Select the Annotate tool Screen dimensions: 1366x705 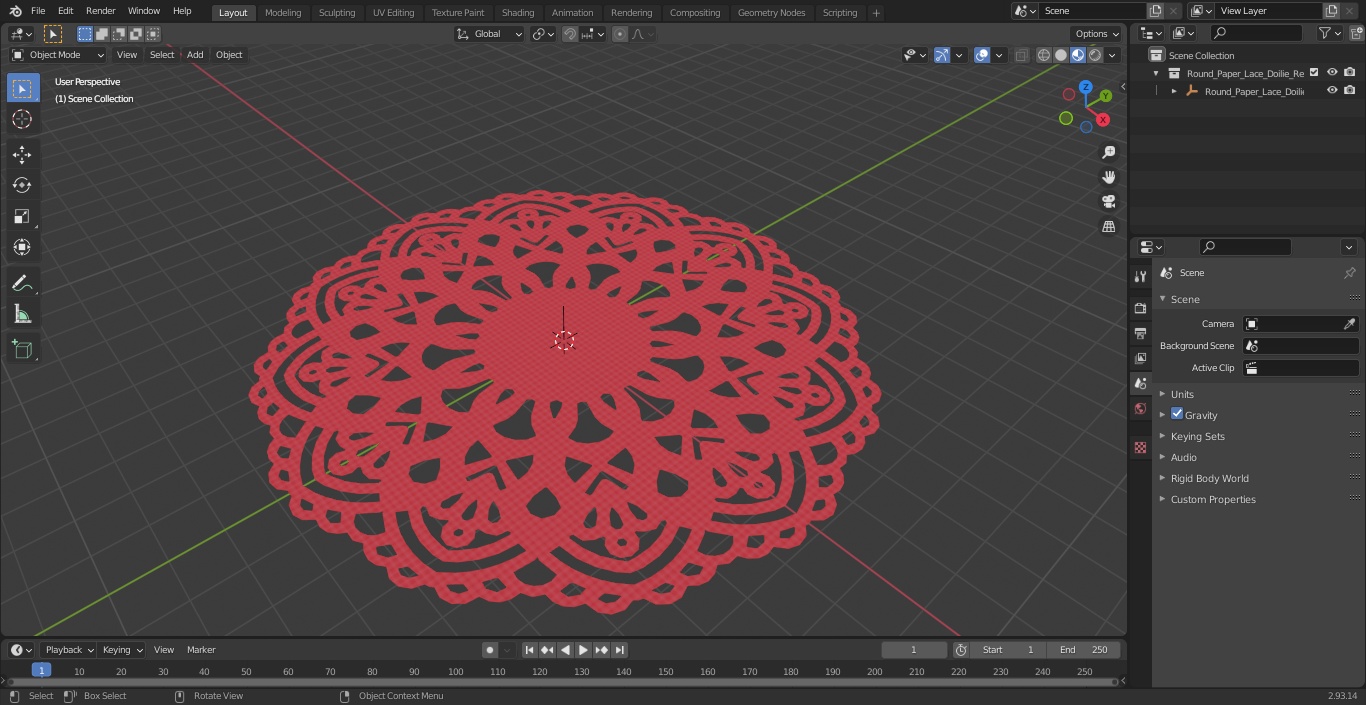pos(22,283)
